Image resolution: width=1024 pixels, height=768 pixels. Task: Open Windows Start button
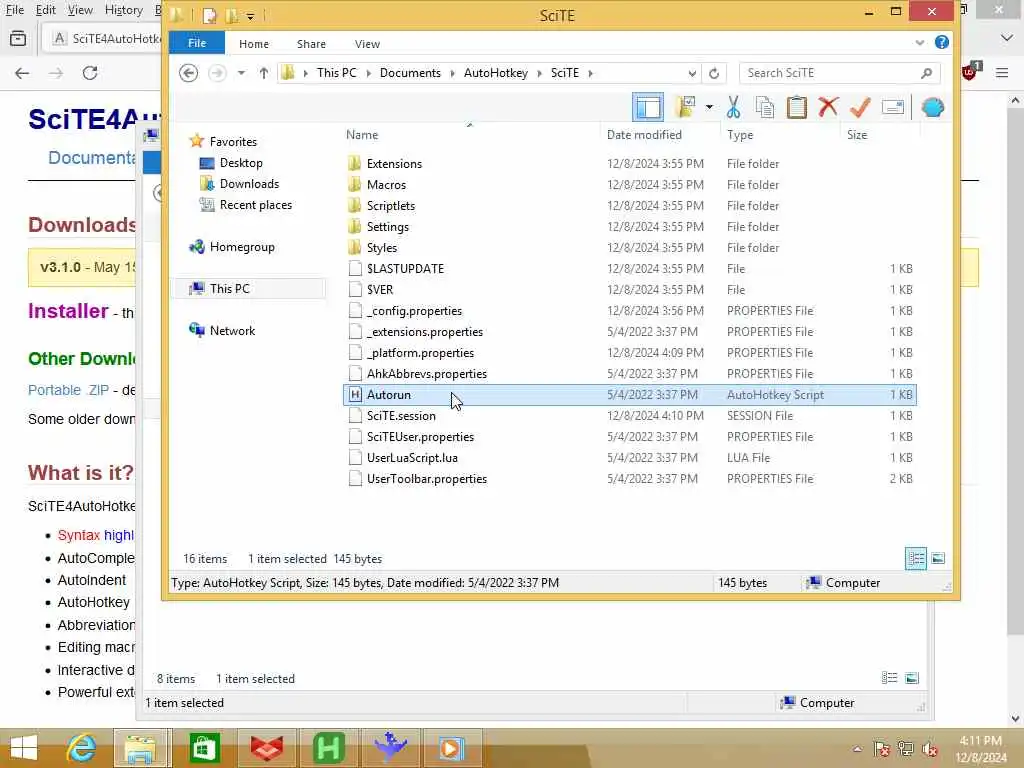pos(24,748)
